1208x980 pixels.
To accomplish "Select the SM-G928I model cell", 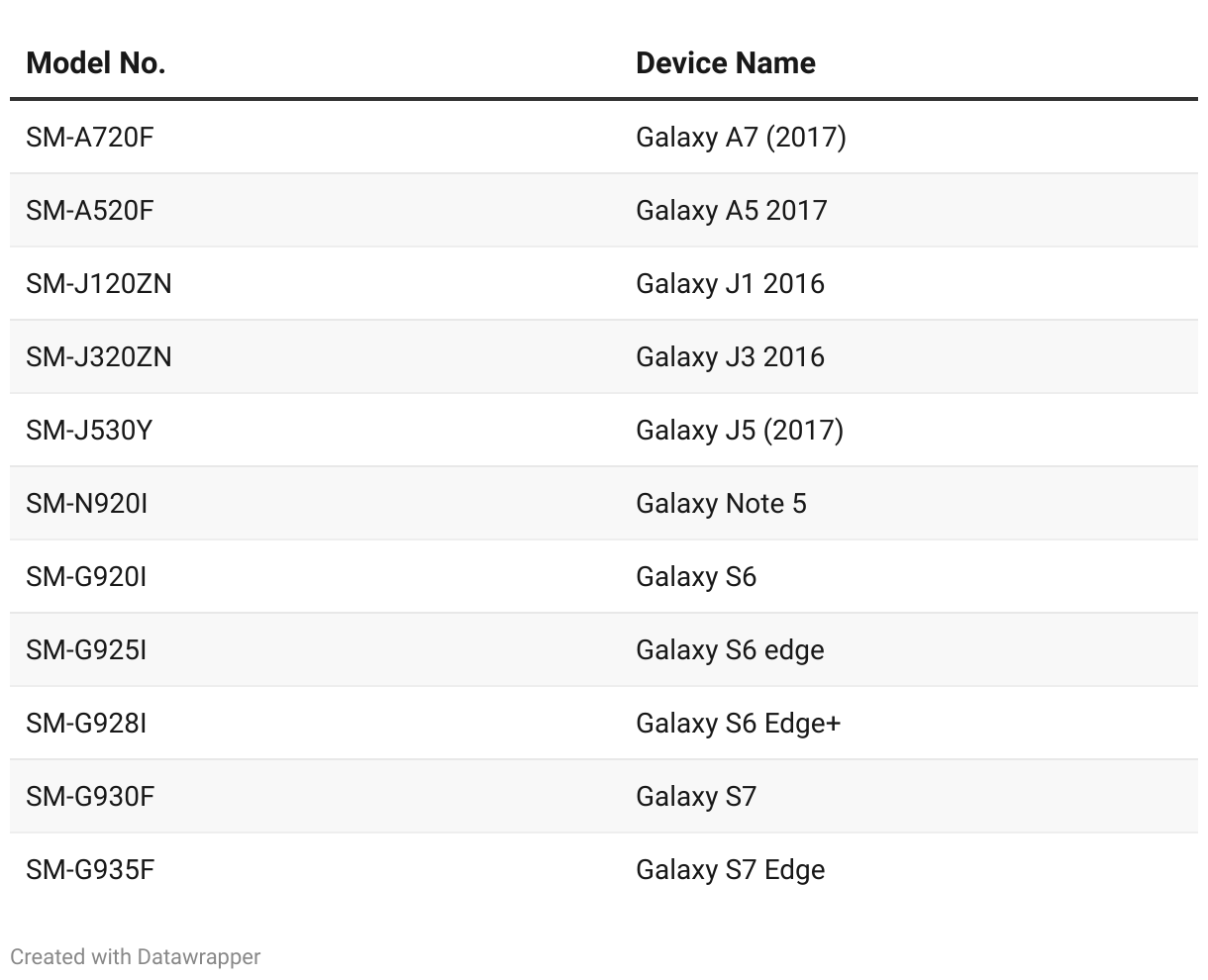I will [x=86, y=724].
